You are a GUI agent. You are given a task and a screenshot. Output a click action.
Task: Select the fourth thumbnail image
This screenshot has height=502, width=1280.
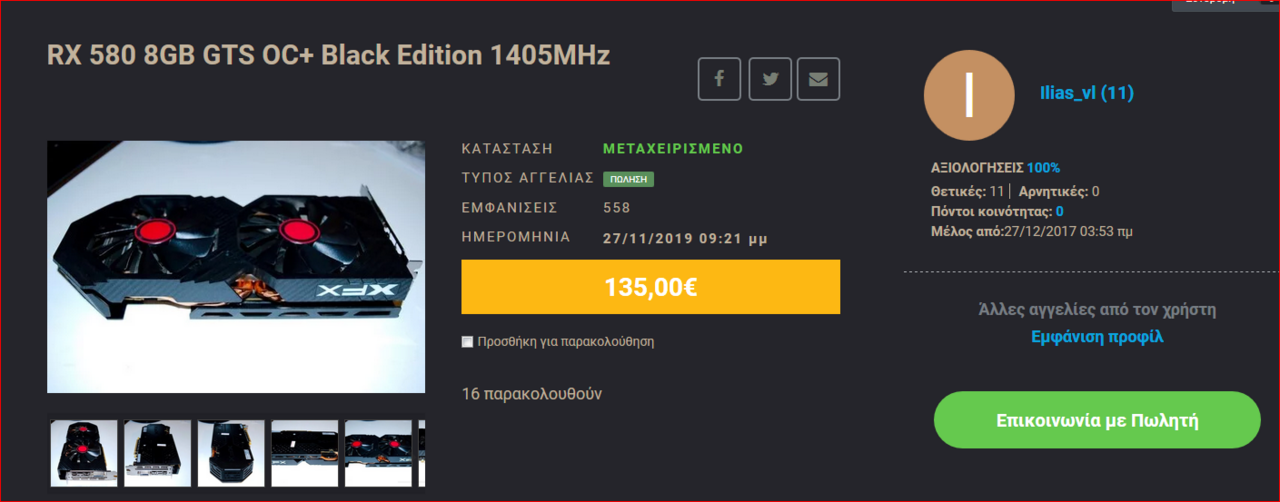pyautogui.click(x=305, y=453)
